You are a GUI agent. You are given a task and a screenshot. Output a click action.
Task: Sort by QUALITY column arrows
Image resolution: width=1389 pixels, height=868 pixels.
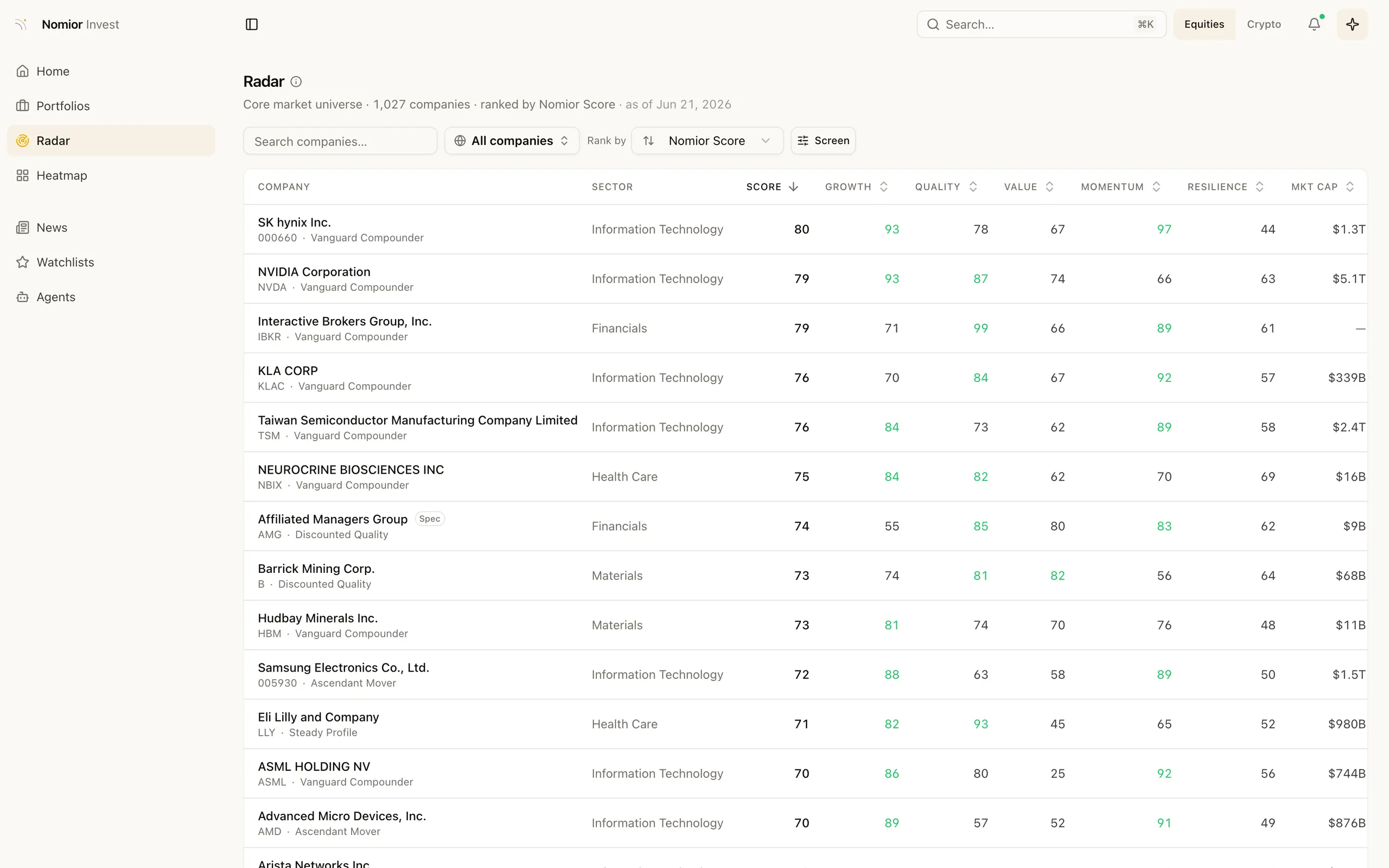pos(973,187)
